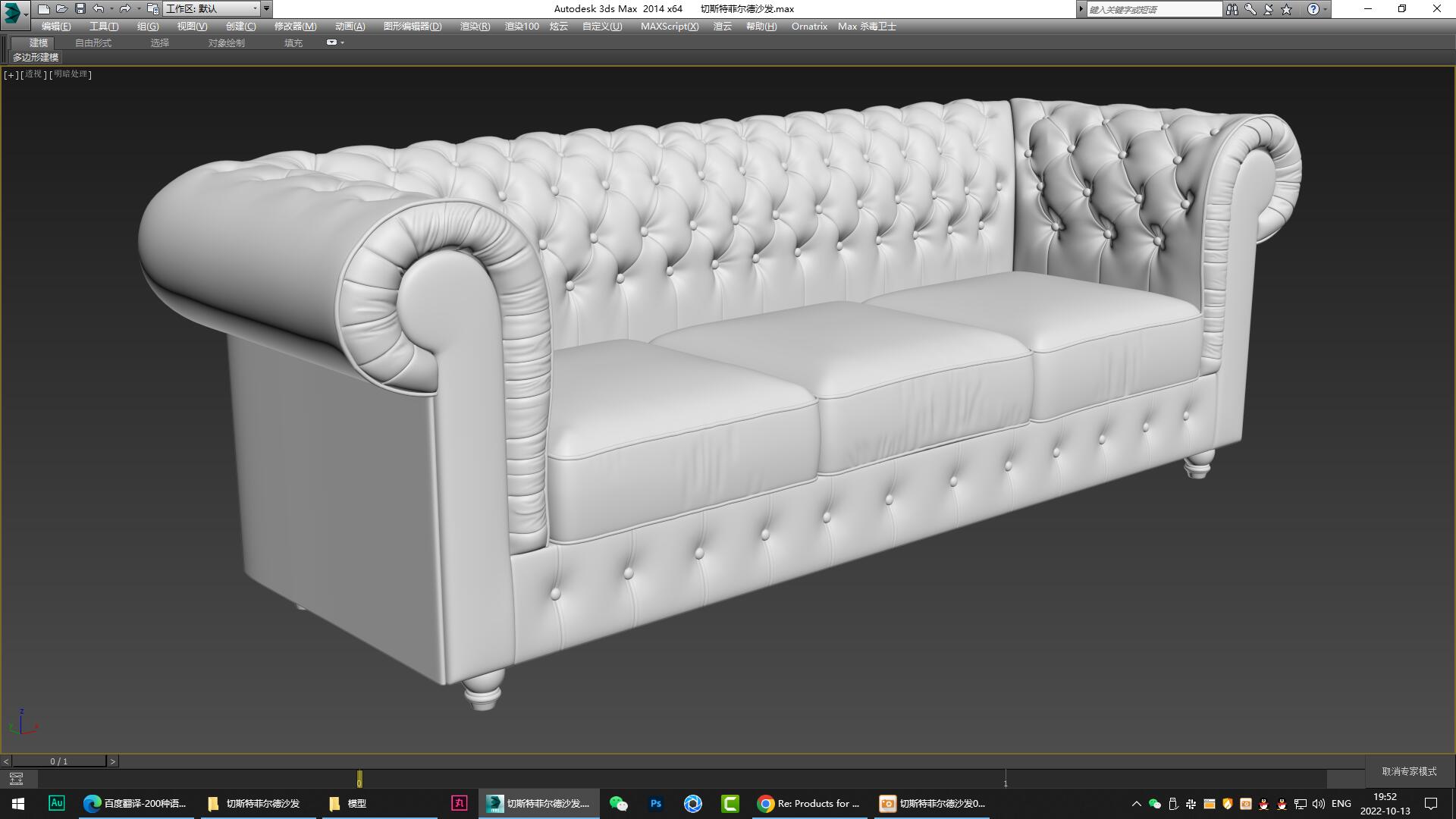This screenshot has height=819, width=1456.
Task: Undo the last action
Action: click(98, 8)
